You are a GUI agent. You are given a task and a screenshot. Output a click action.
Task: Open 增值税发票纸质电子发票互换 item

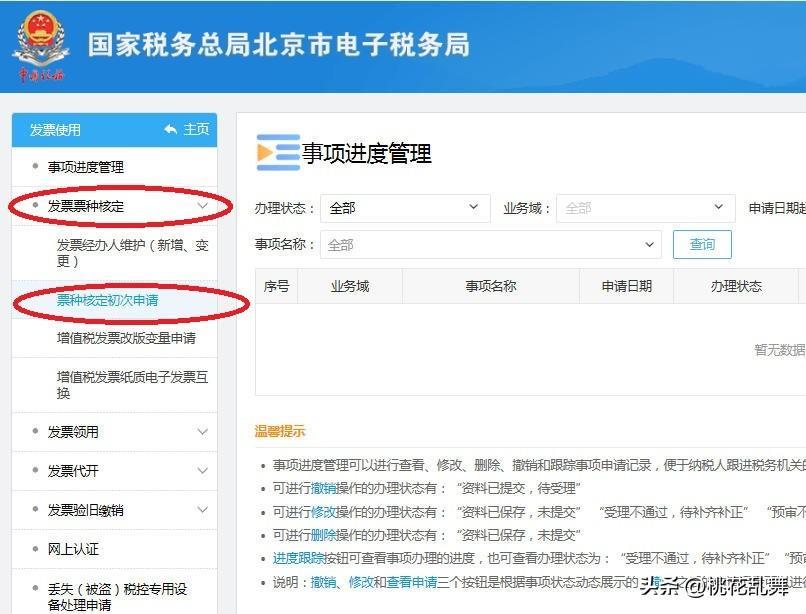click(132, 385)
